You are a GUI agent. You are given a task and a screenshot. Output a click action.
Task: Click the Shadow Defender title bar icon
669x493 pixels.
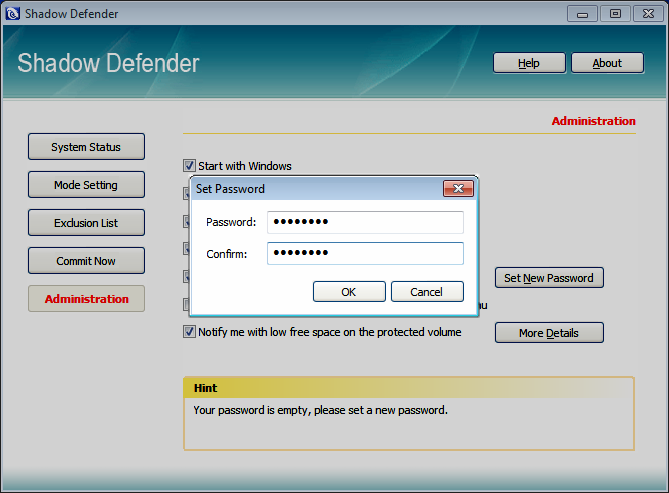tap(13, 13)
